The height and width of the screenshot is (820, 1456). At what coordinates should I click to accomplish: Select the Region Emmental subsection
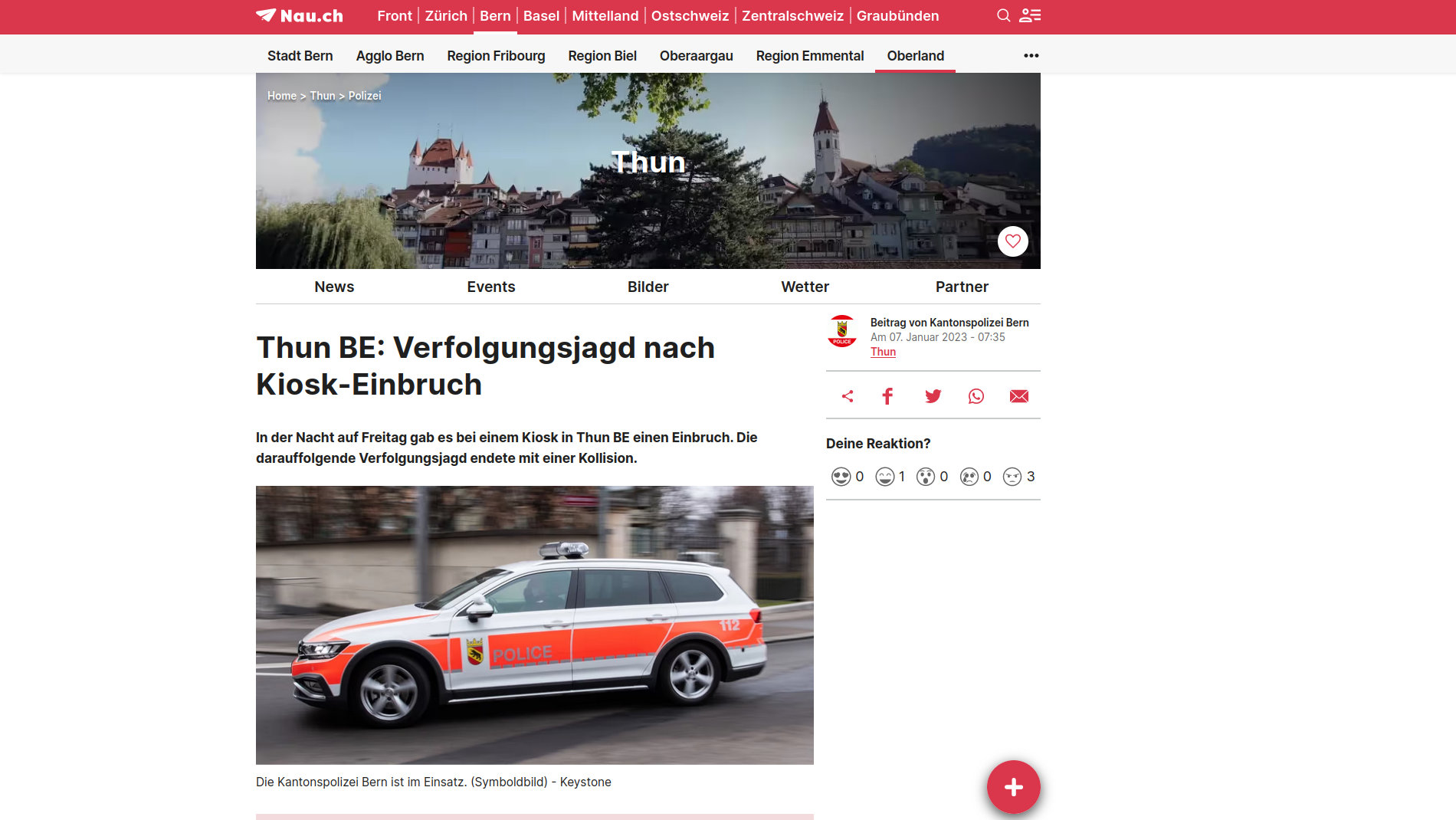point(809,56)
